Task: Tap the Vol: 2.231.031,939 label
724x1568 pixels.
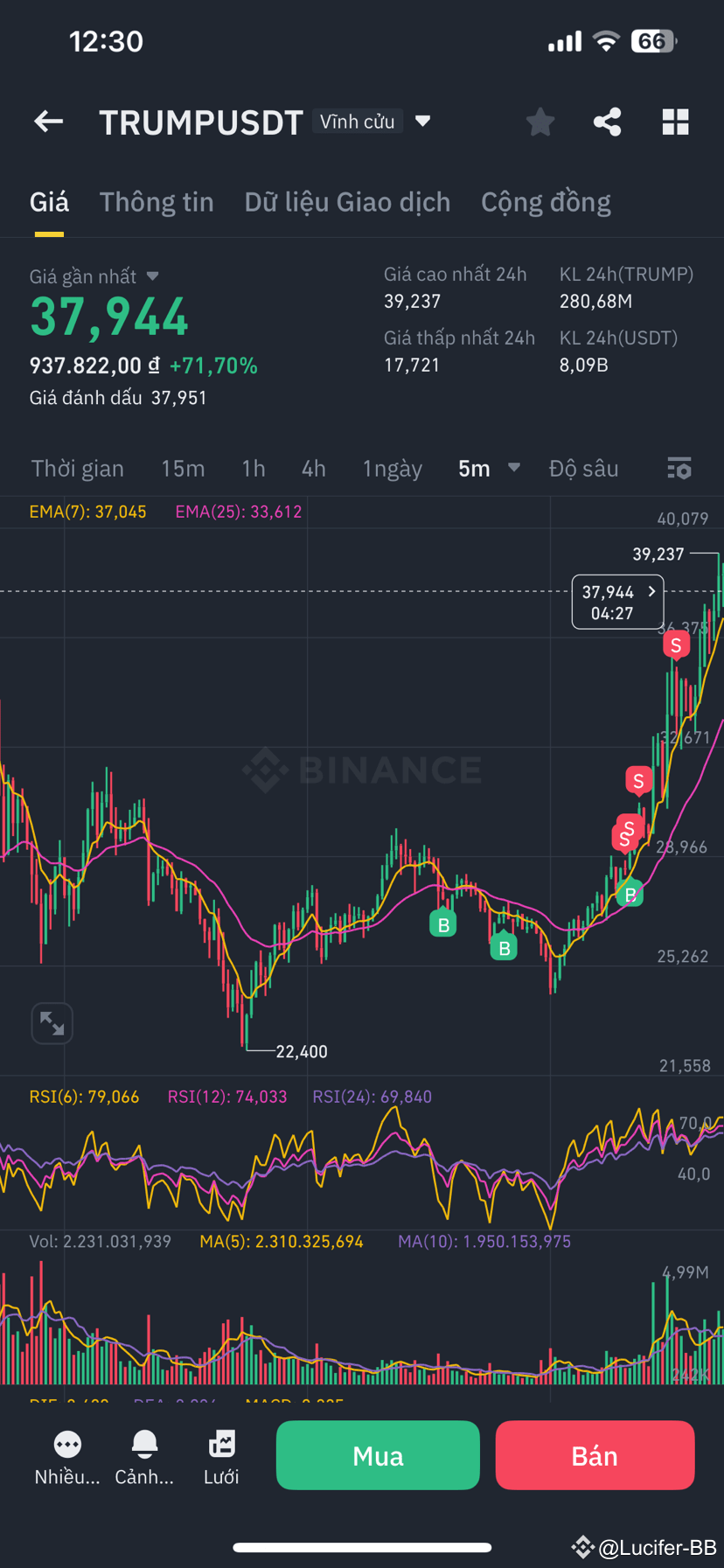Action: 101,1242
